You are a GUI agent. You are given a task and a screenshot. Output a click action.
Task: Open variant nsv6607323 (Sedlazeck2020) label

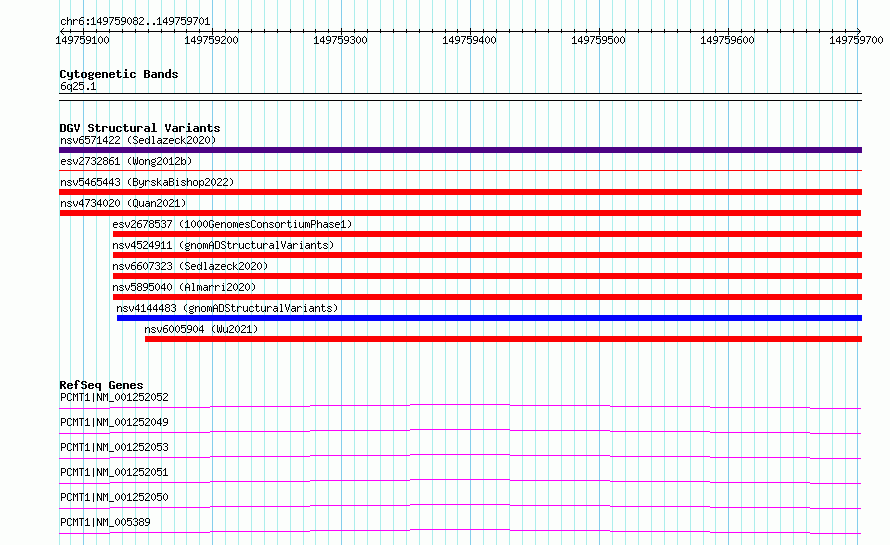190,266
